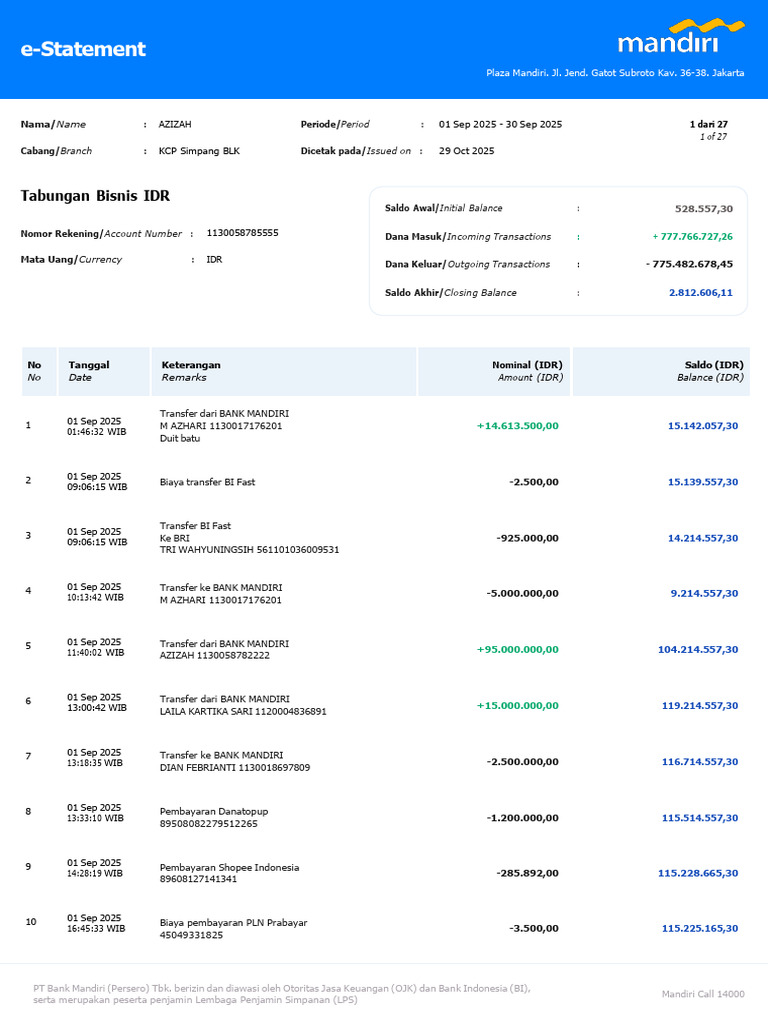The width and height of the screenshot is (768, 1024).
Task: Click account number 1130058785555
Action: 242,233
